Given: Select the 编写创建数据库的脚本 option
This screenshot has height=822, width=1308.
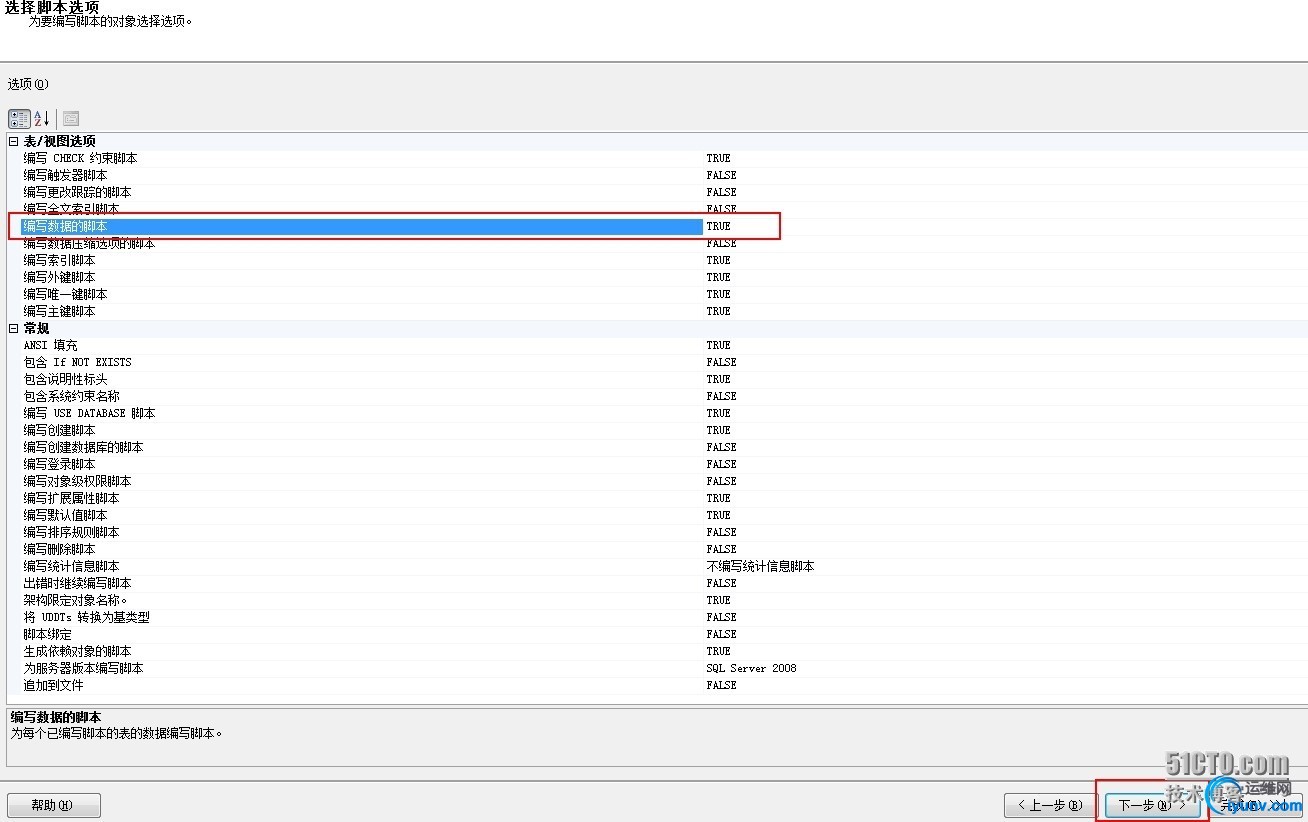Looking at the screenshot, I should [x=84, y=447].
